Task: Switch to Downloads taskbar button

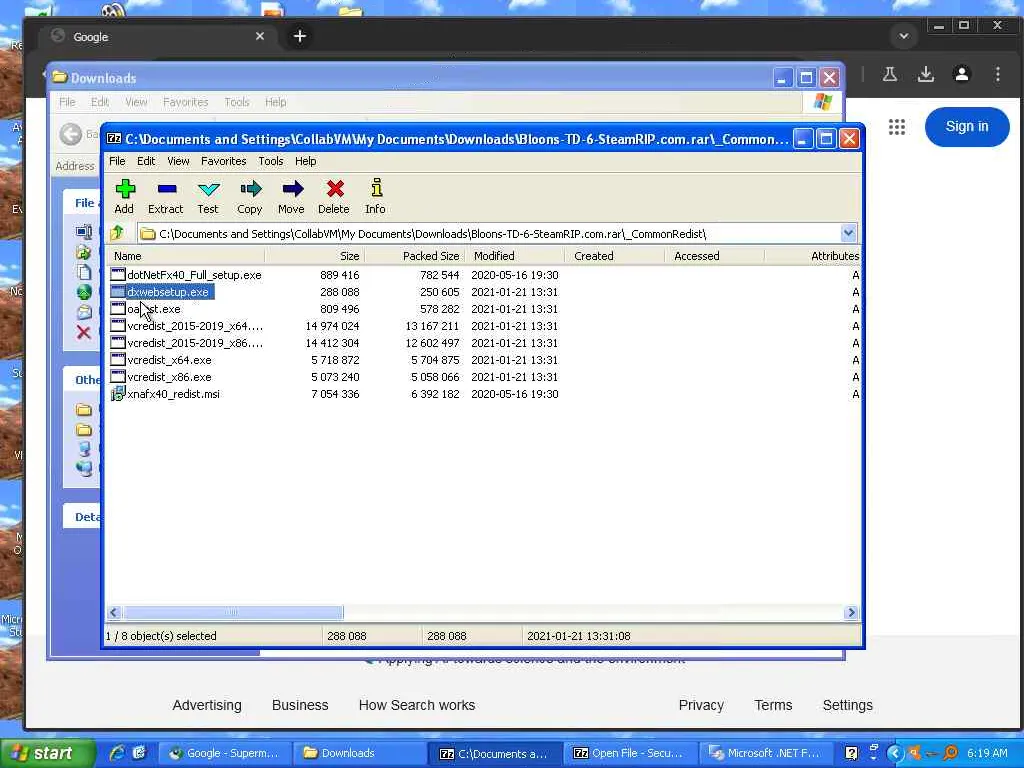Action: pos(358,753)
